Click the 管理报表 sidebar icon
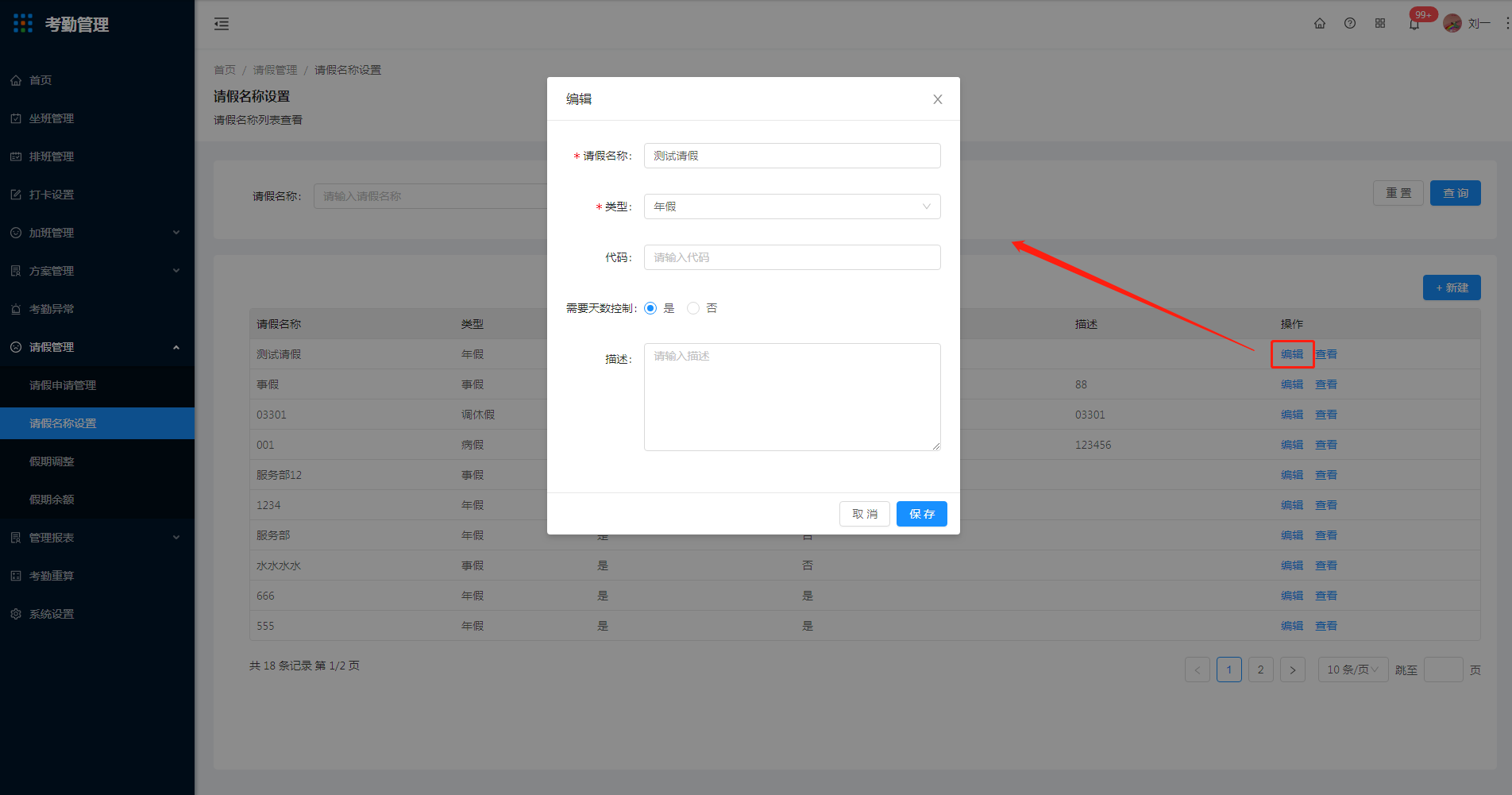Image resolution: width=1512 pixels, height=795 pixels. (x=16, y=538)
